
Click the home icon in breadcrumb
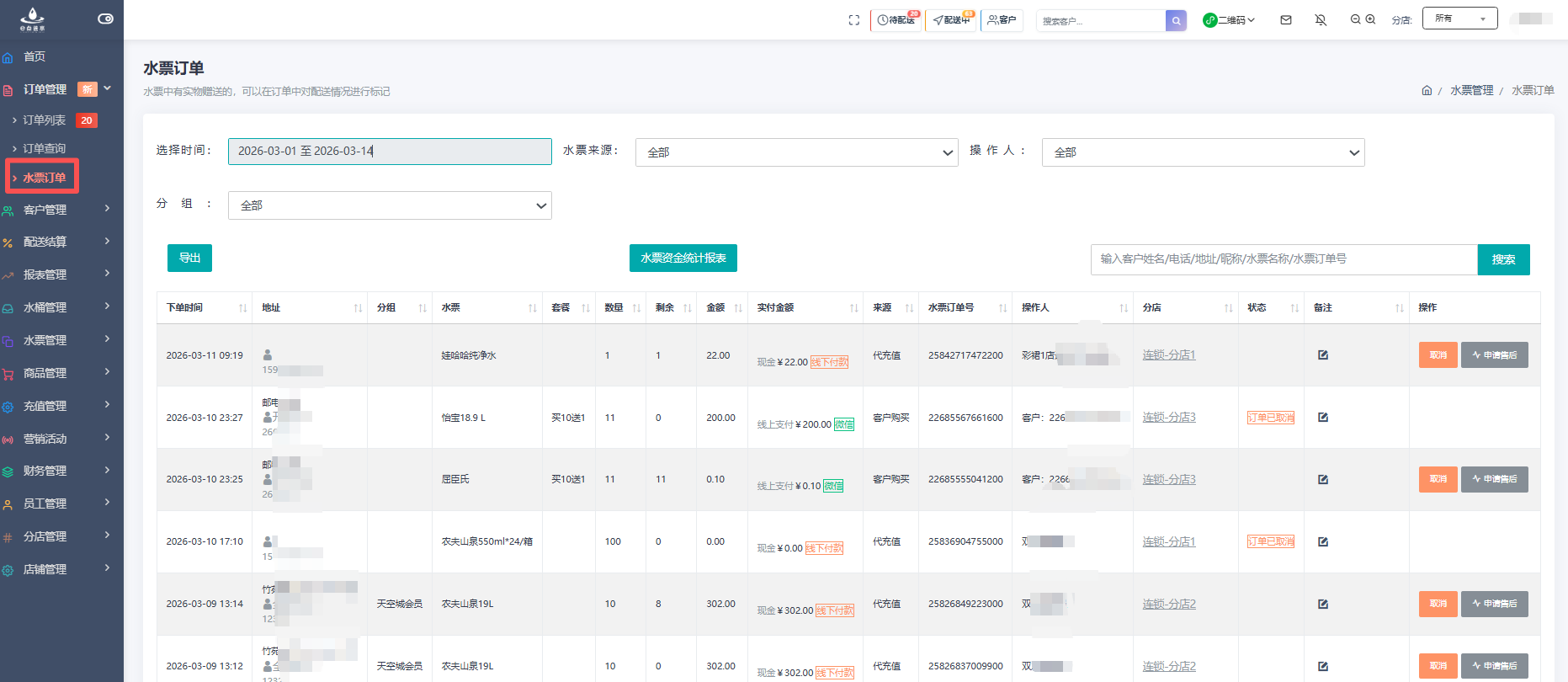[1427, 90]
